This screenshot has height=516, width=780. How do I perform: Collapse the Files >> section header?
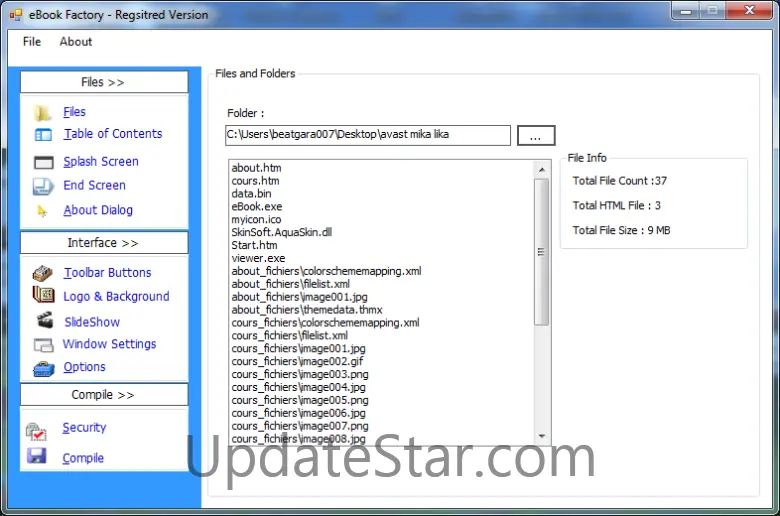point(104,82)
